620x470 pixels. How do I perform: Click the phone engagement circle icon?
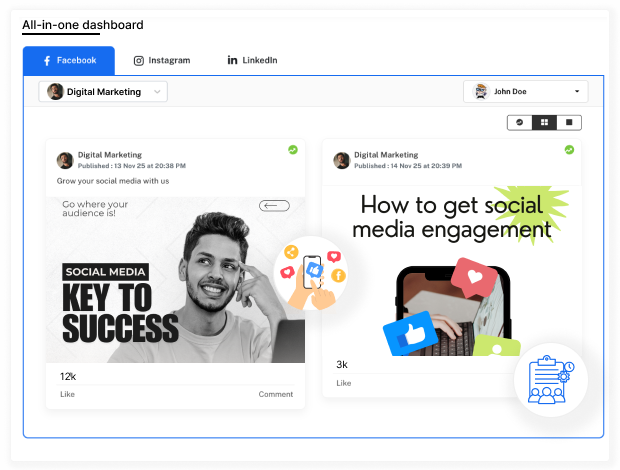coord(311,274)
